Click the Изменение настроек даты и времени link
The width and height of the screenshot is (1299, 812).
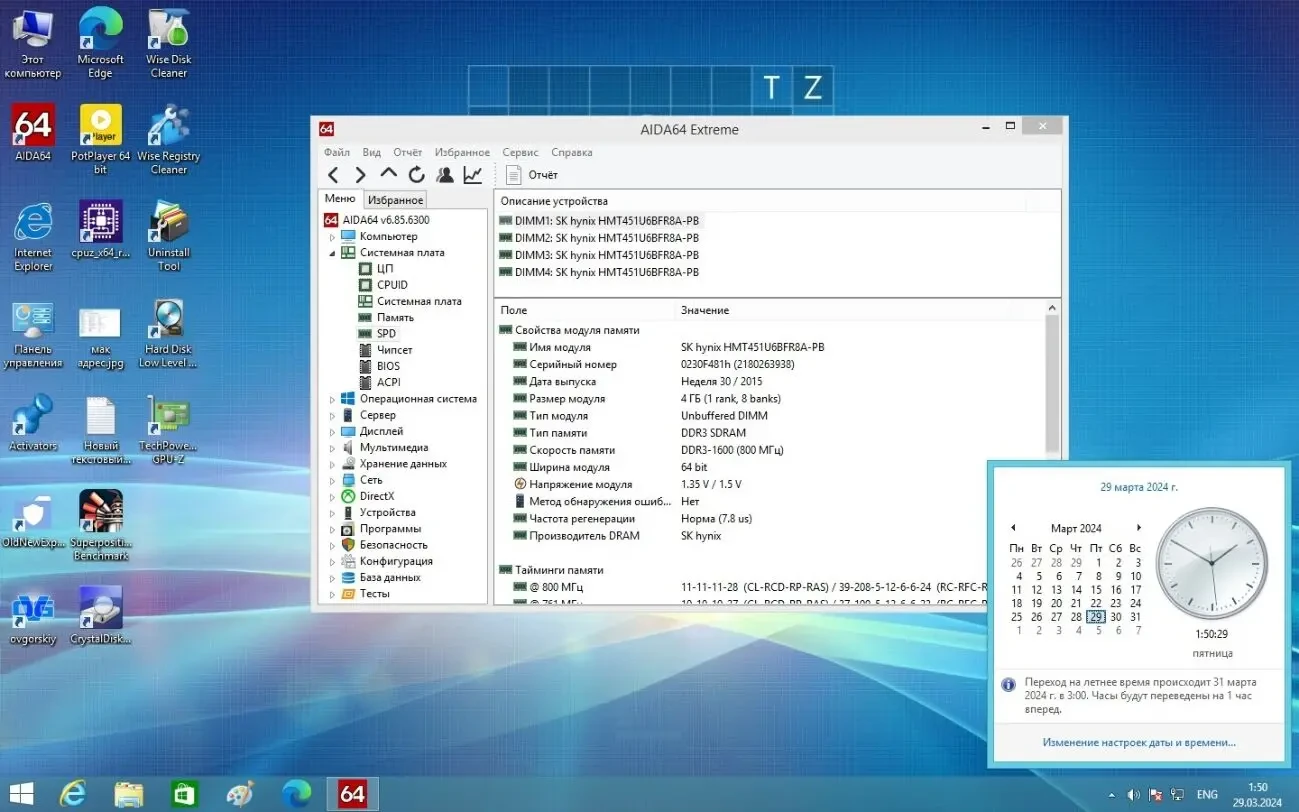click(1139, 742)
